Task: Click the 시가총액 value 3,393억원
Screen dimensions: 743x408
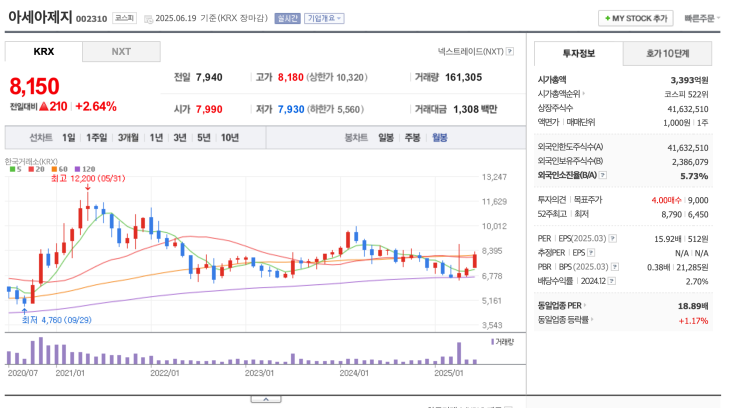Action: [689, 80]
